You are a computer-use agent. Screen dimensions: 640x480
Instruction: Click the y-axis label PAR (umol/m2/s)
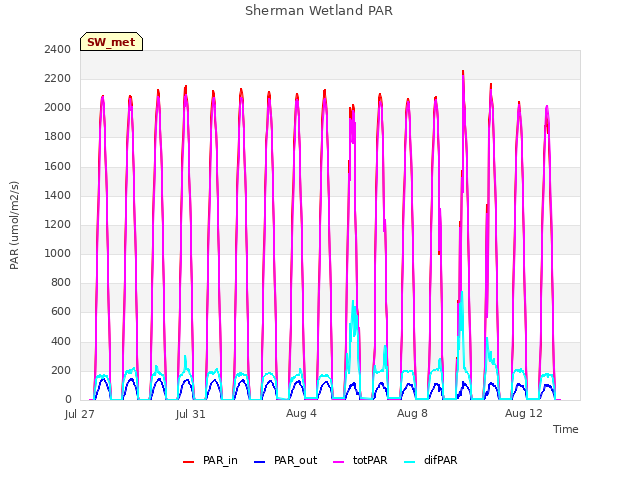(x=14, y=225)
